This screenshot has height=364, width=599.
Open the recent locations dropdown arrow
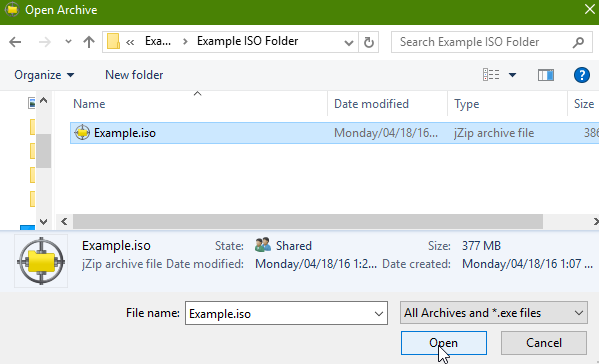68,41
